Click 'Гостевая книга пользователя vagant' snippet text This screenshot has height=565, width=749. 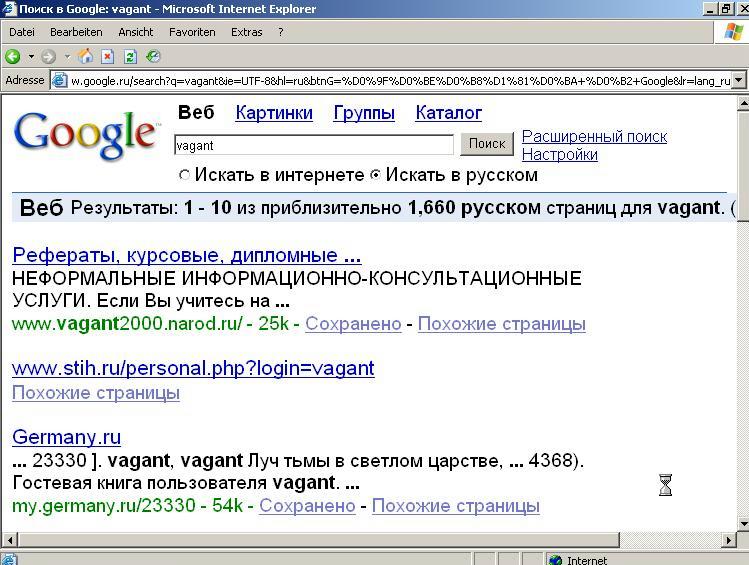[174, 483]
